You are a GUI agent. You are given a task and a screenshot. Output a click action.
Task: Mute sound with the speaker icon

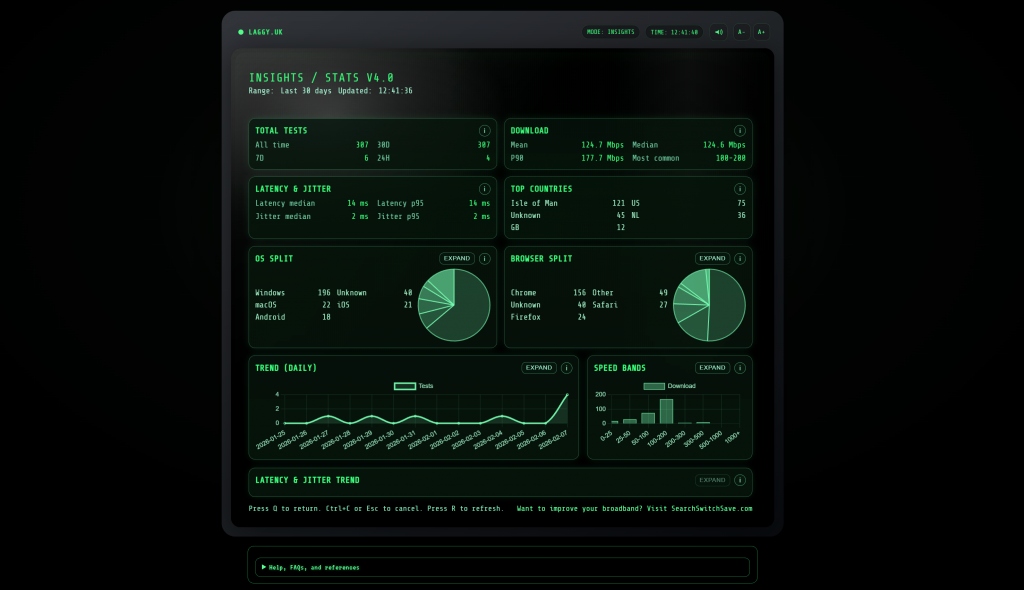point(719,32)
